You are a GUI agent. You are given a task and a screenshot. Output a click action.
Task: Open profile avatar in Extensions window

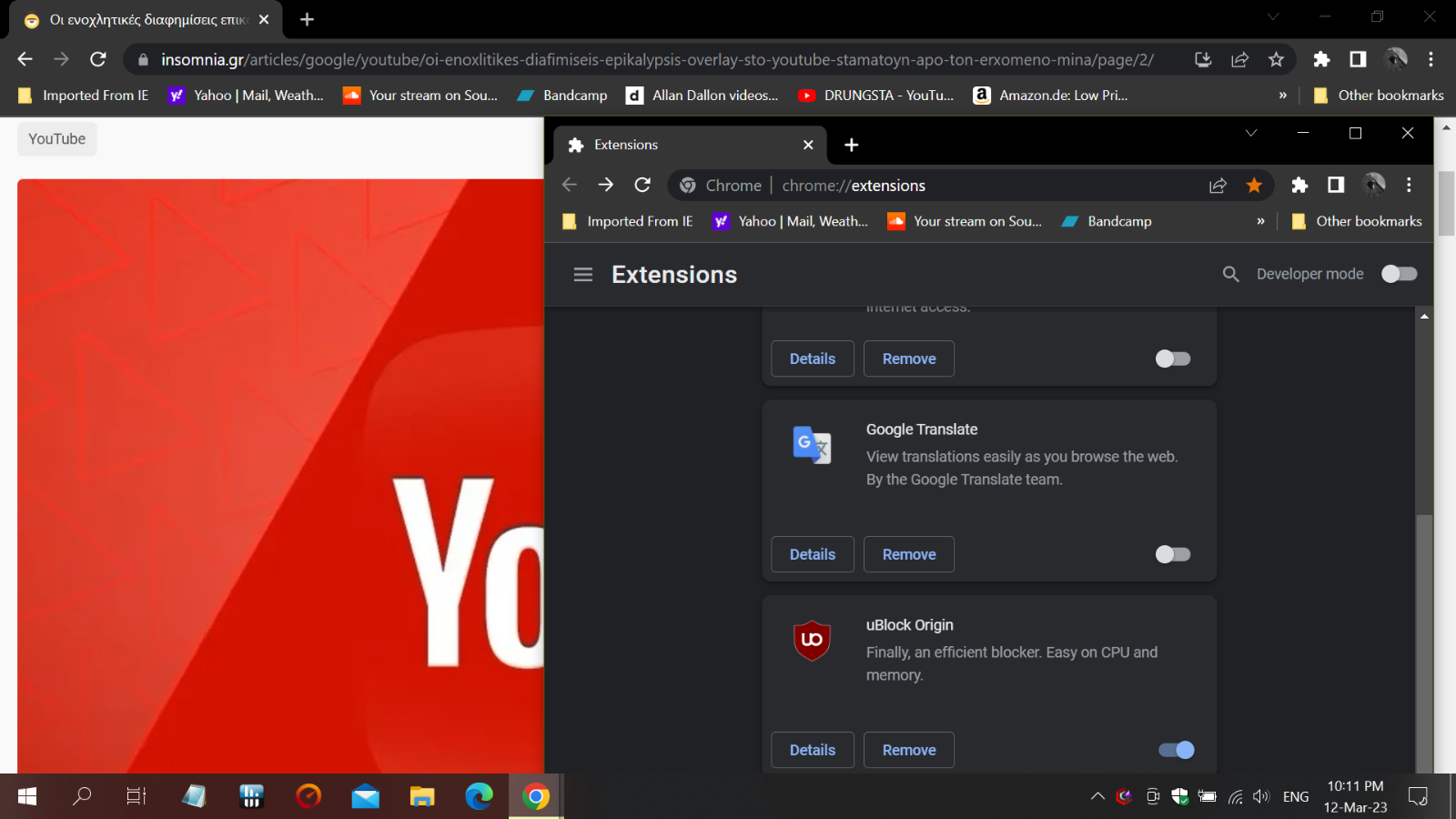pyautogui.click(x=1373, y=185)
